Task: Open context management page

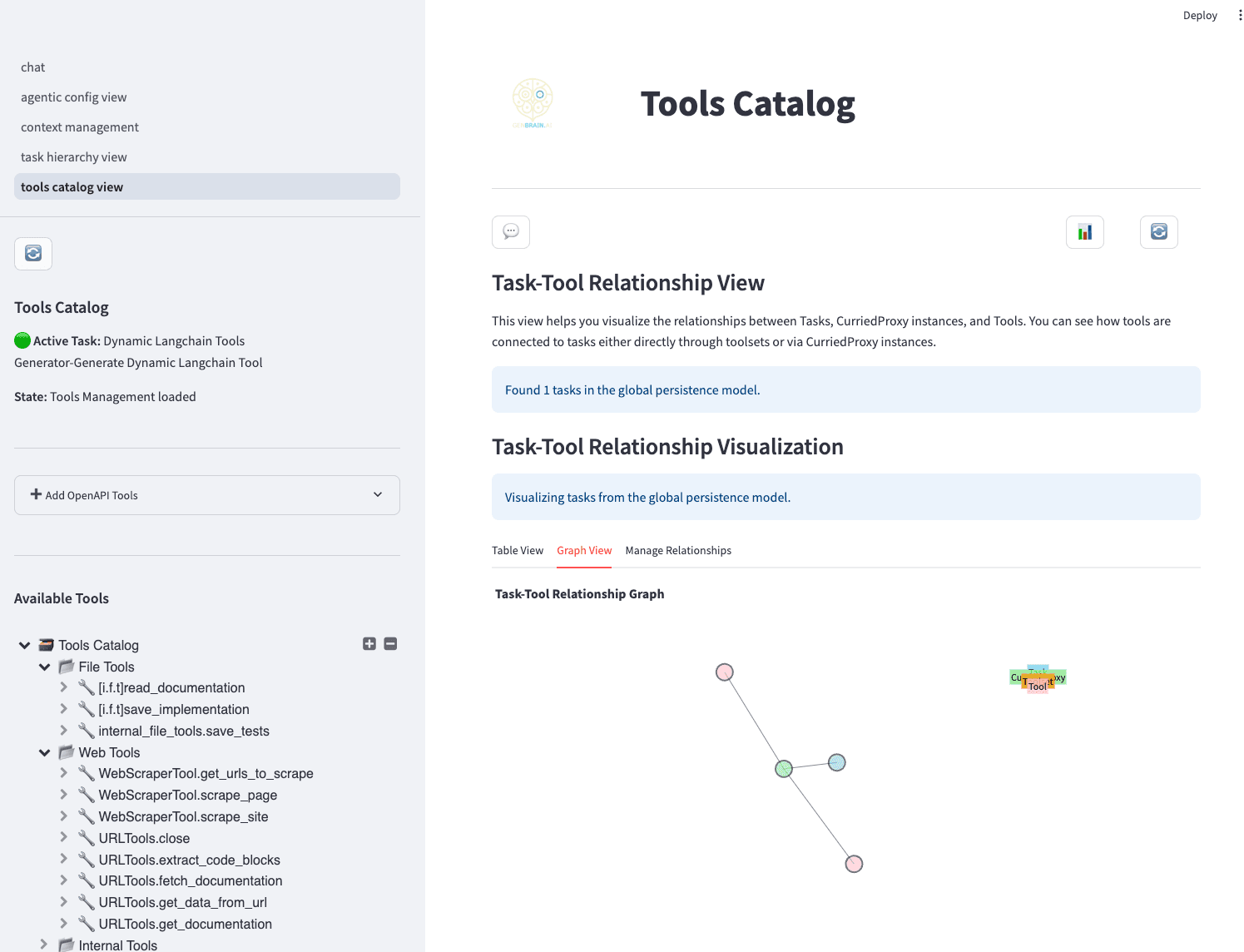Action: (x=207, y=127)
